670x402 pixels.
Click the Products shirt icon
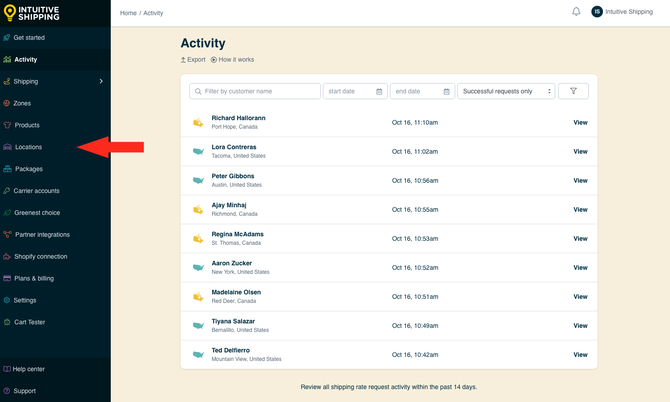point(7,125)
